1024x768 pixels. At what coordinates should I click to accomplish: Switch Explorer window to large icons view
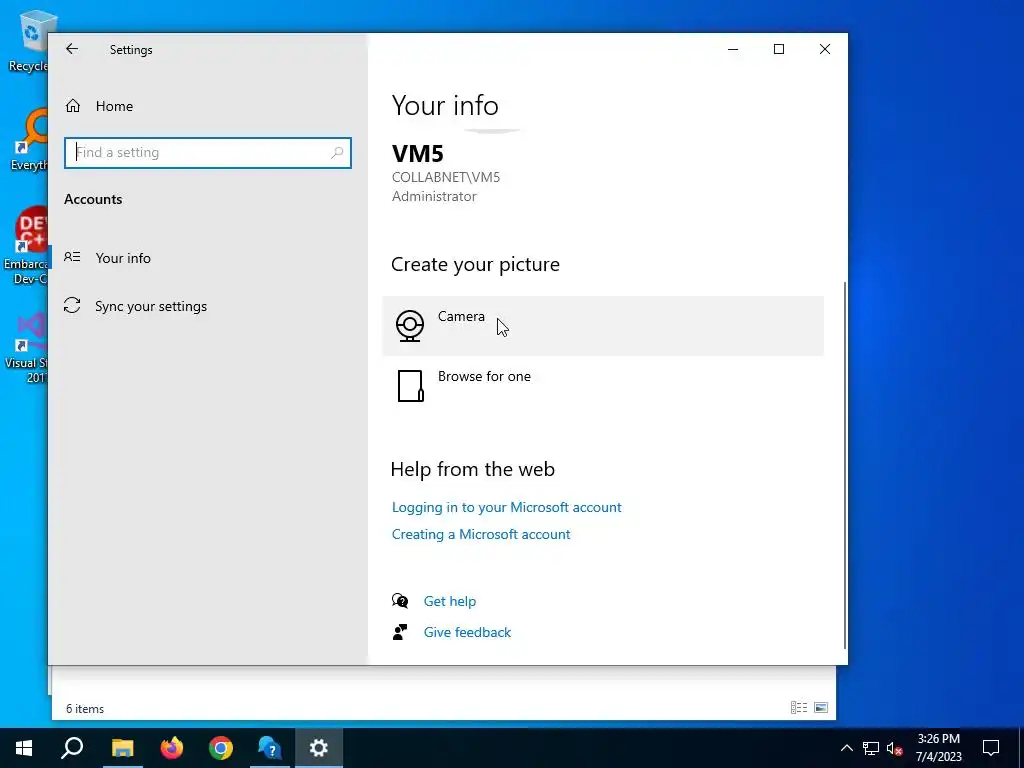[821, 708]
